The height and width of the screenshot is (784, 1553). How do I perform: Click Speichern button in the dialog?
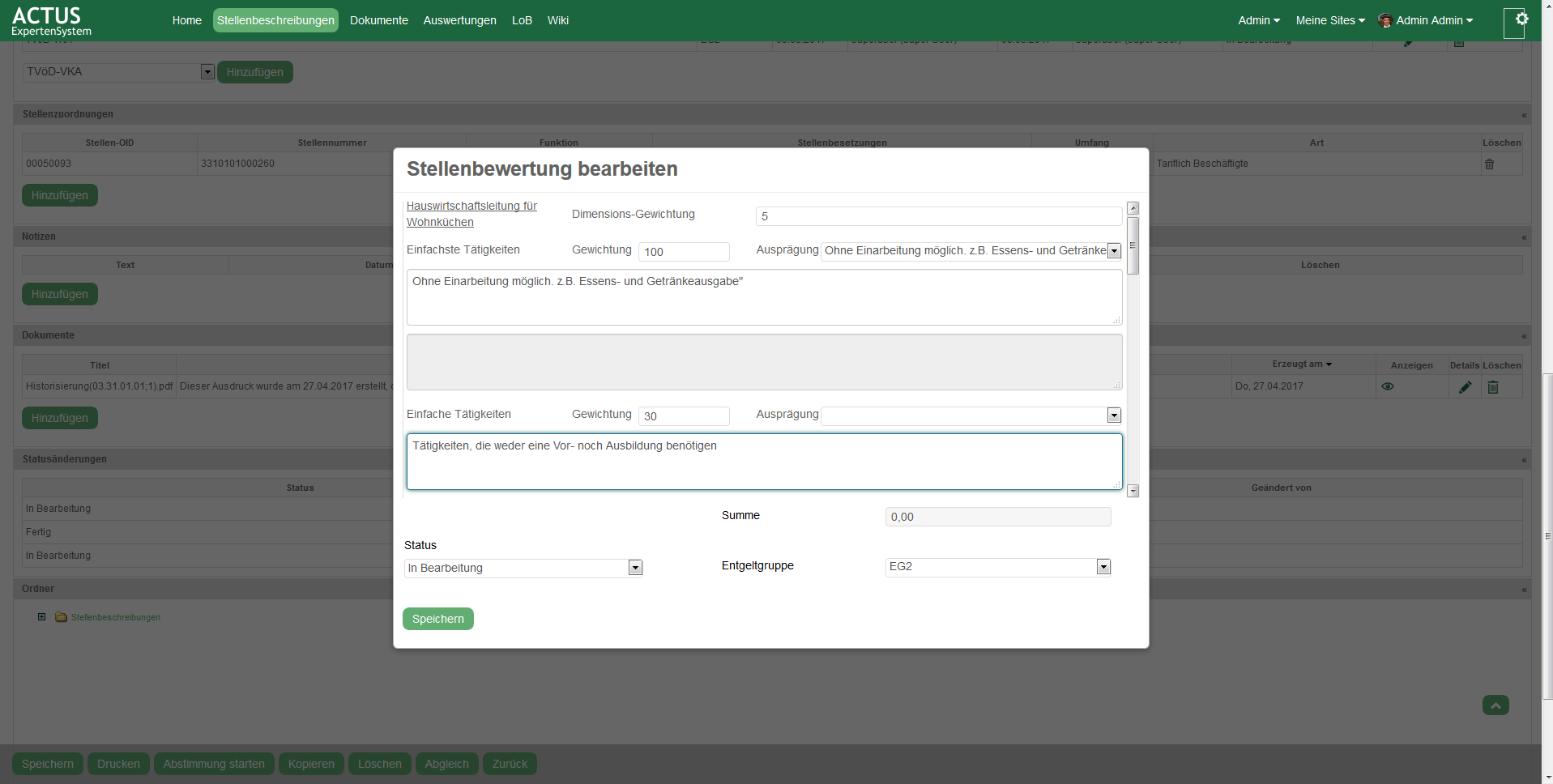437,619
